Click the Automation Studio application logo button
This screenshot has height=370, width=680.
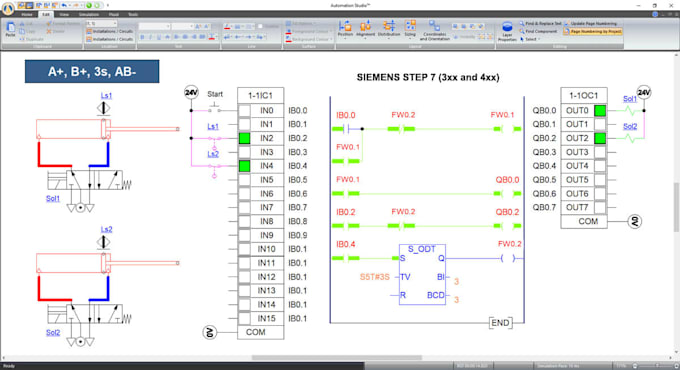click(8, 9)
